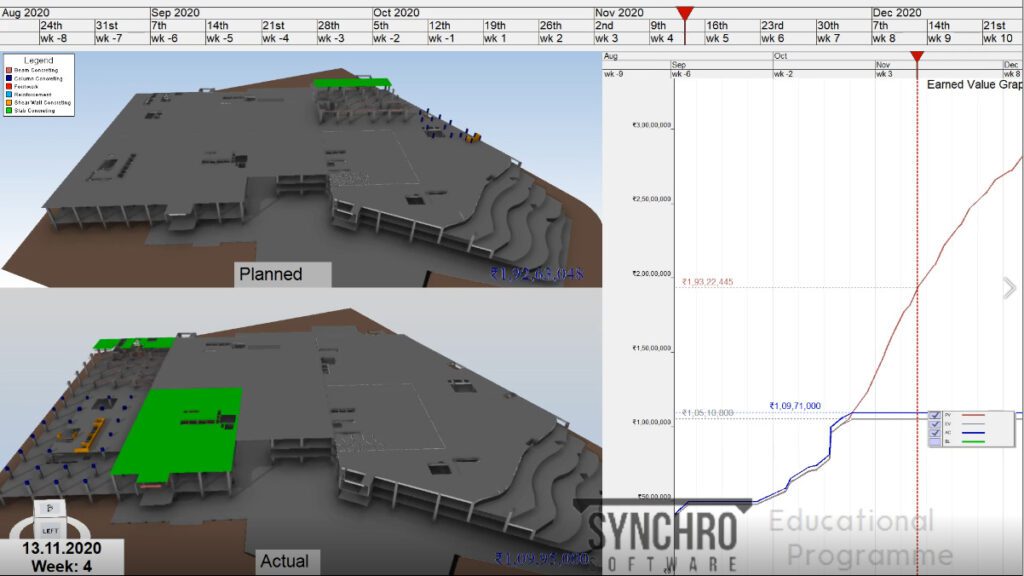Click the green slab in the Actual model
This screenshot has height=576, width=1024.
pos(180,430)
